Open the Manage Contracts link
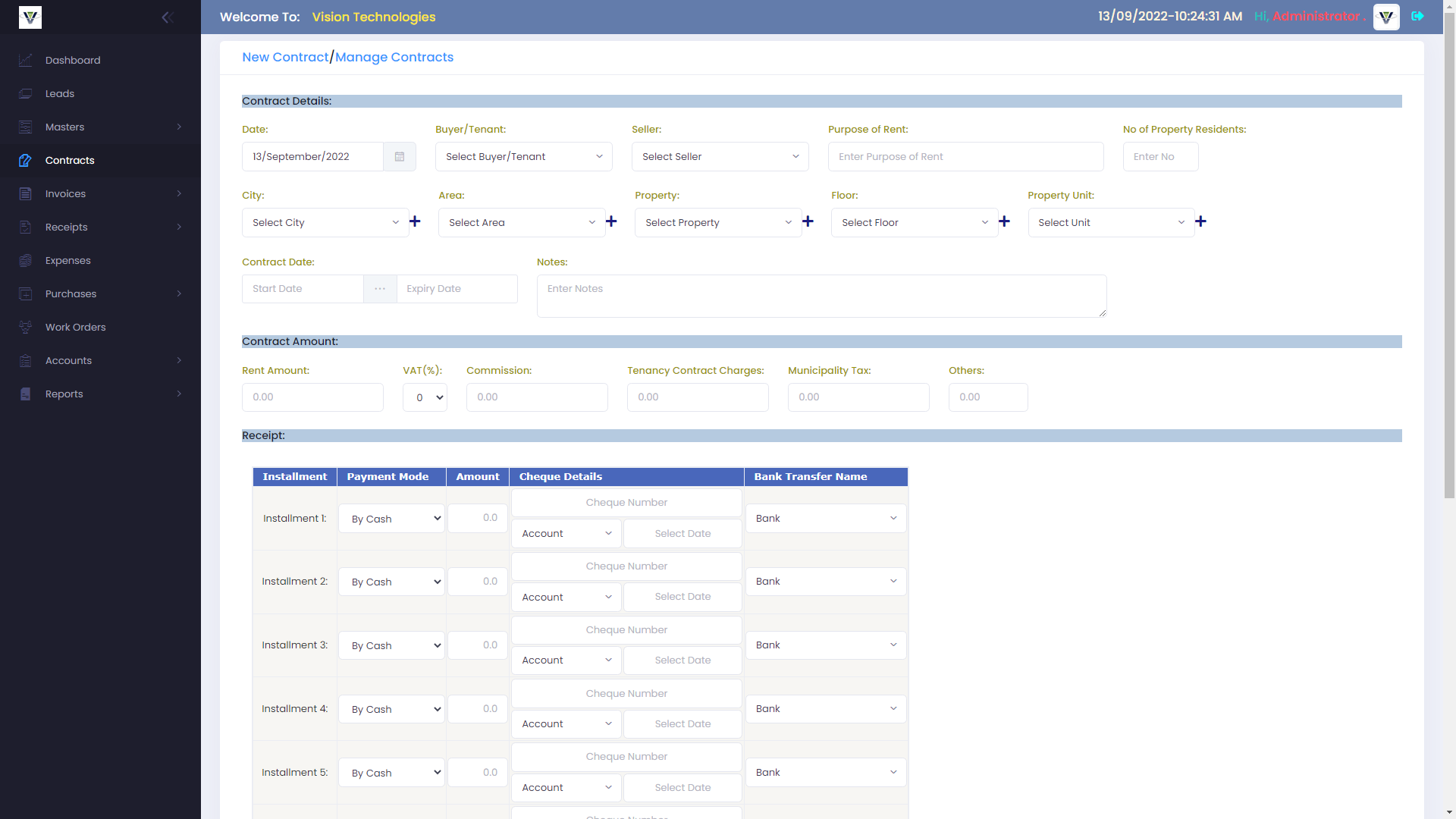Viewport: 1456px width, 819px height. [394, 57]
